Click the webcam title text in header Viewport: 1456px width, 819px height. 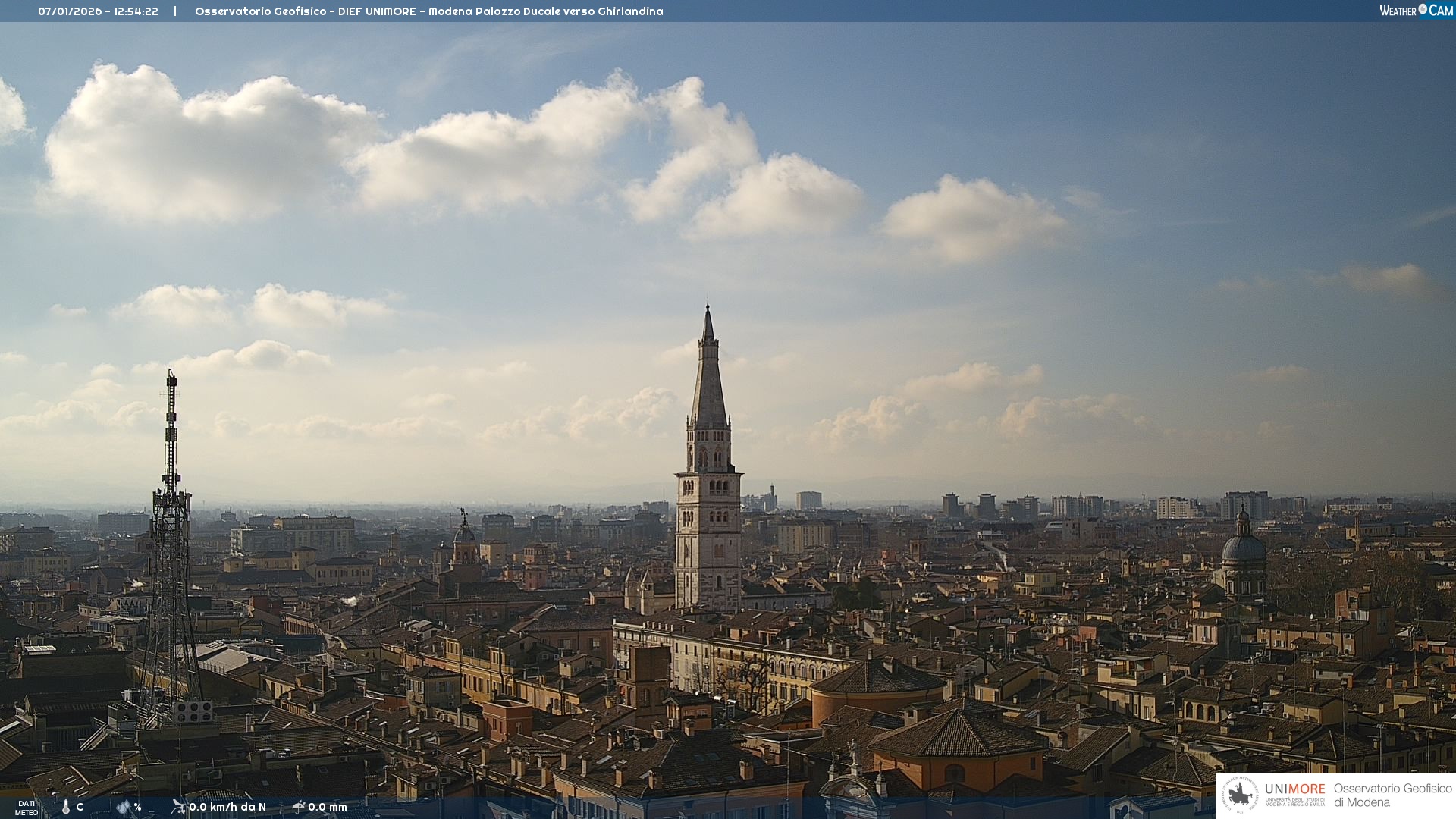coord(428,11)
